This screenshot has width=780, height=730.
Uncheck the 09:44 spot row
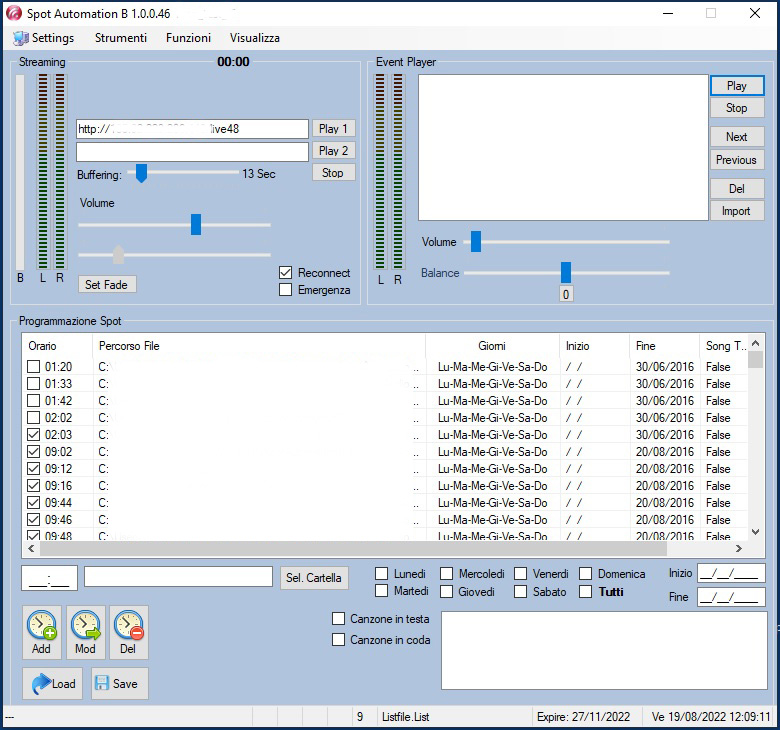click(x=33, y=503)
